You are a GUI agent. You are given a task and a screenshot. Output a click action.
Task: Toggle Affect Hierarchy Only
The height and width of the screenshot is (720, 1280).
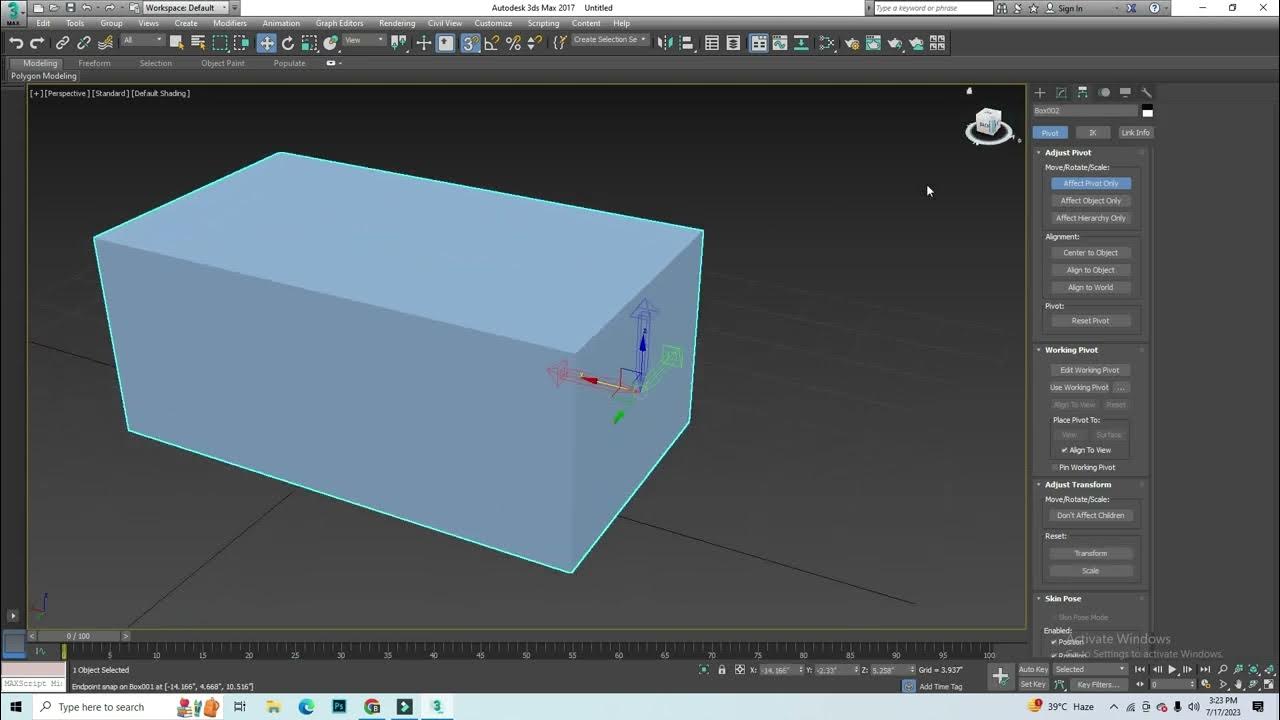pos(1091,218)
